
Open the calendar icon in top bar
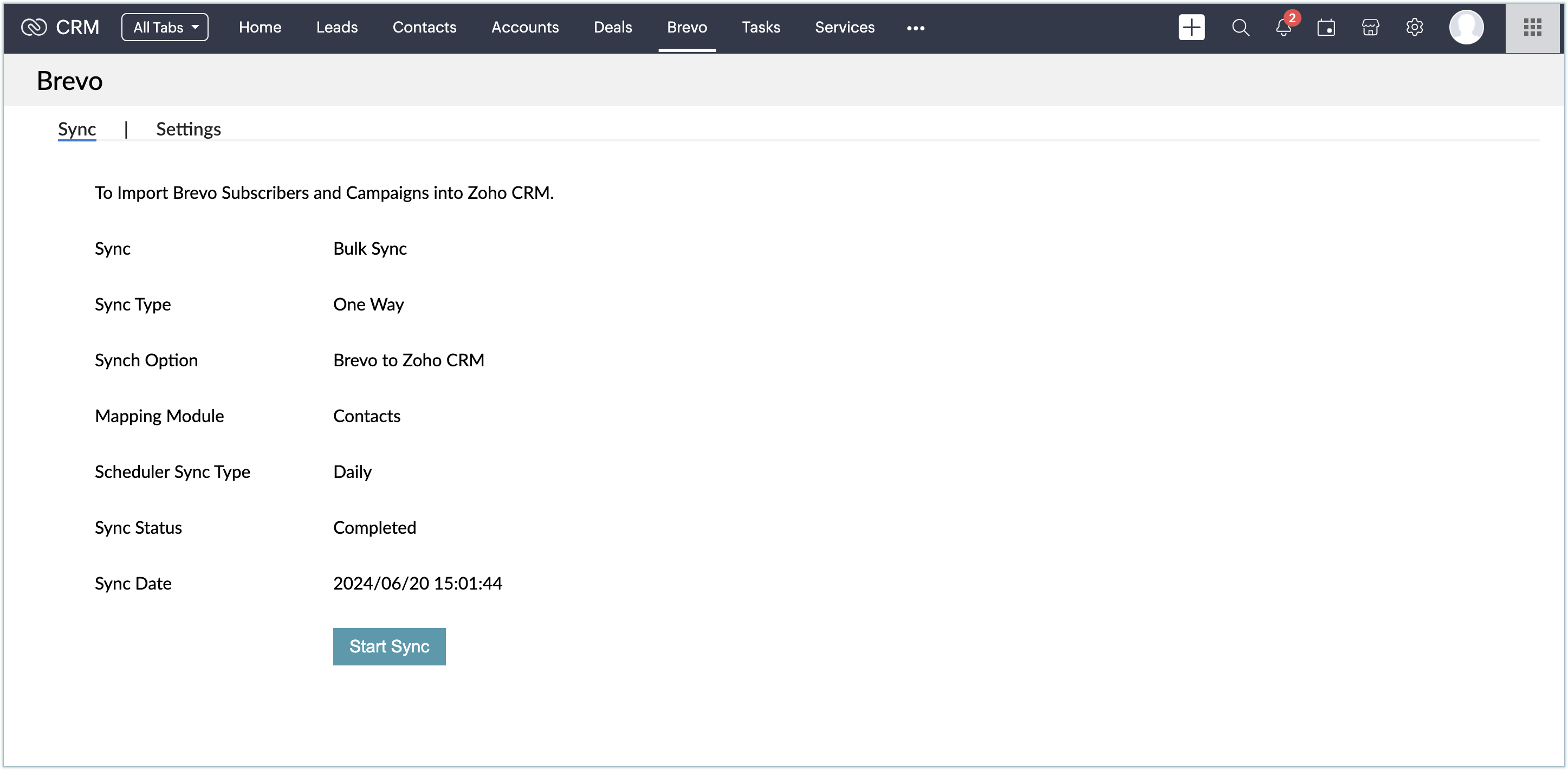[x=1326, y=28]
